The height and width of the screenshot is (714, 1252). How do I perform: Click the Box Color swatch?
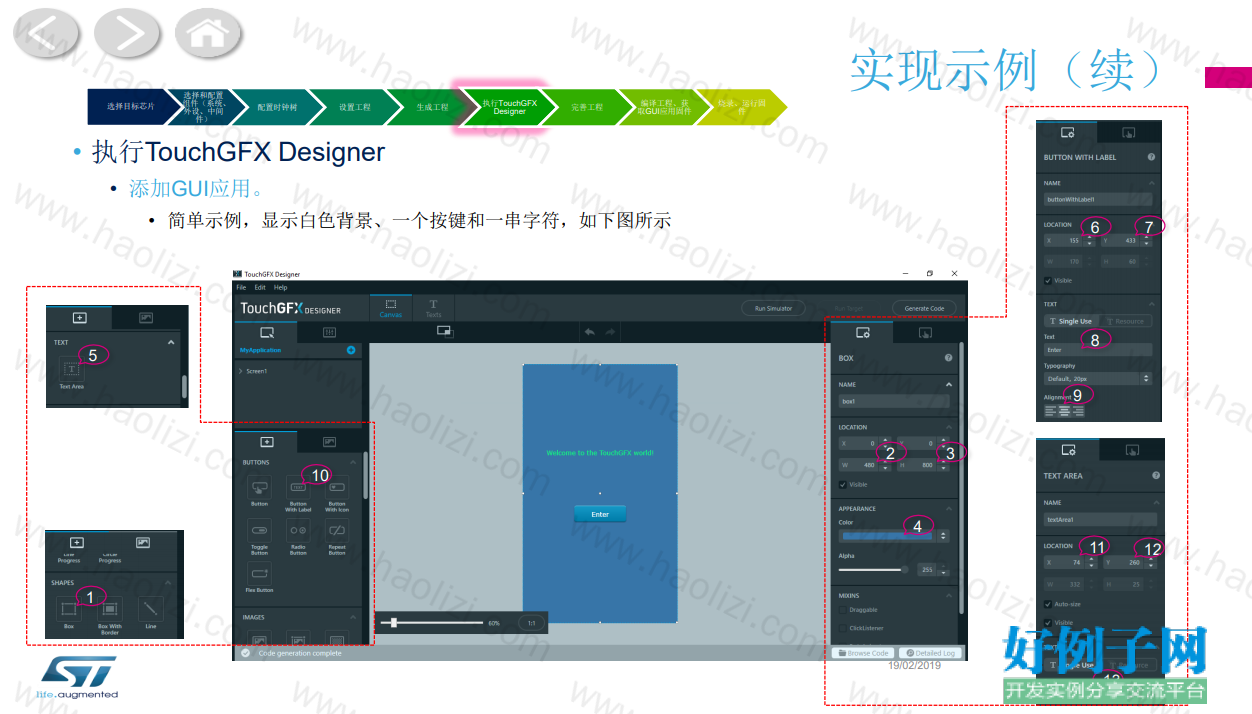[x=887, y=535]
